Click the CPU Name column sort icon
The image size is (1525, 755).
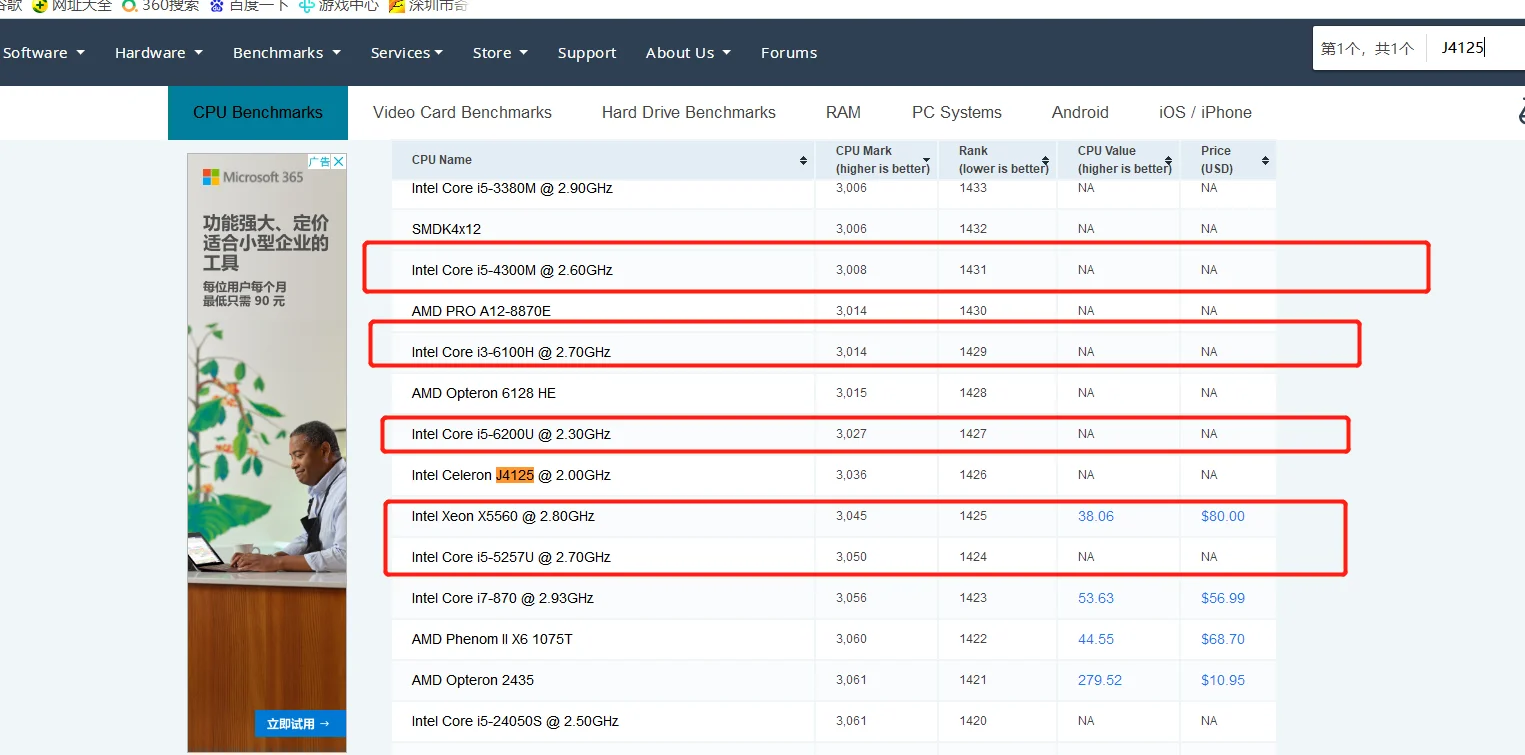pyautogui.click(x=803, y=160)
